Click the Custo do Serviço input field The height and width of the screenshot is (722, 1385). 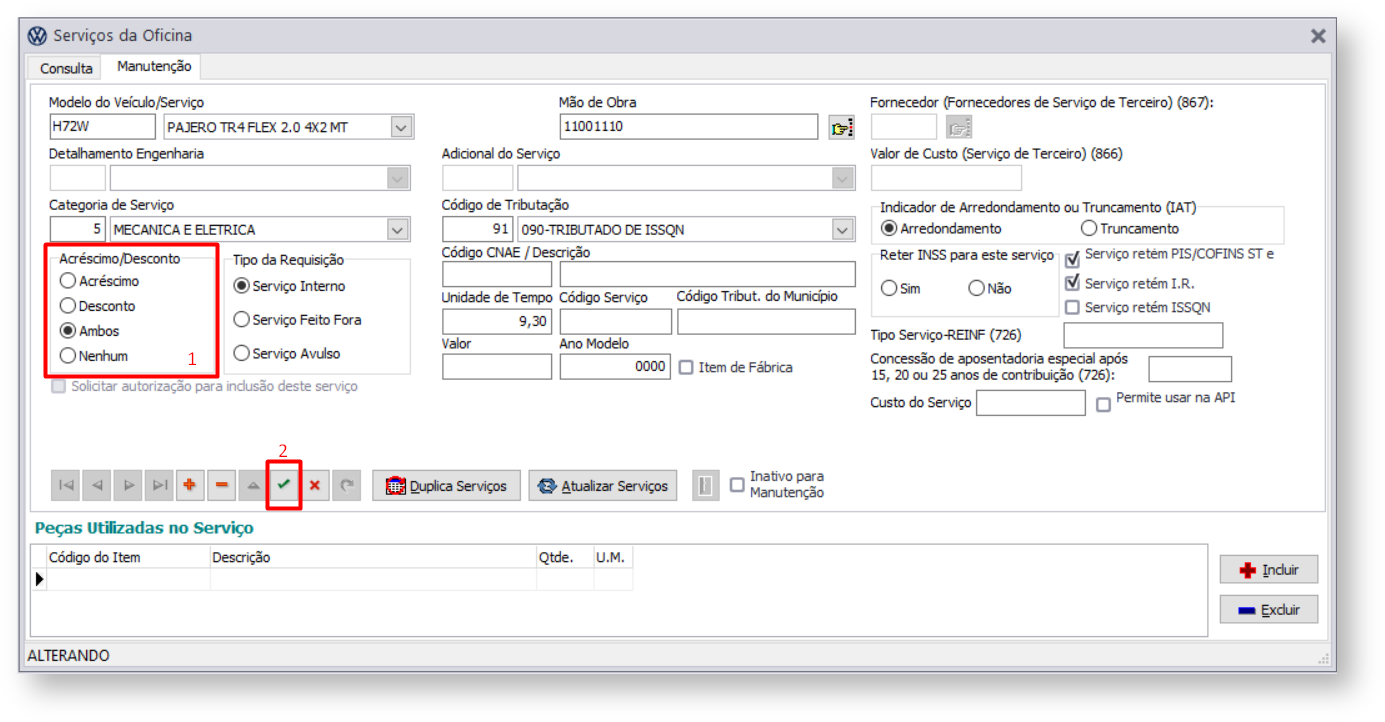(x=1030, y=403)
